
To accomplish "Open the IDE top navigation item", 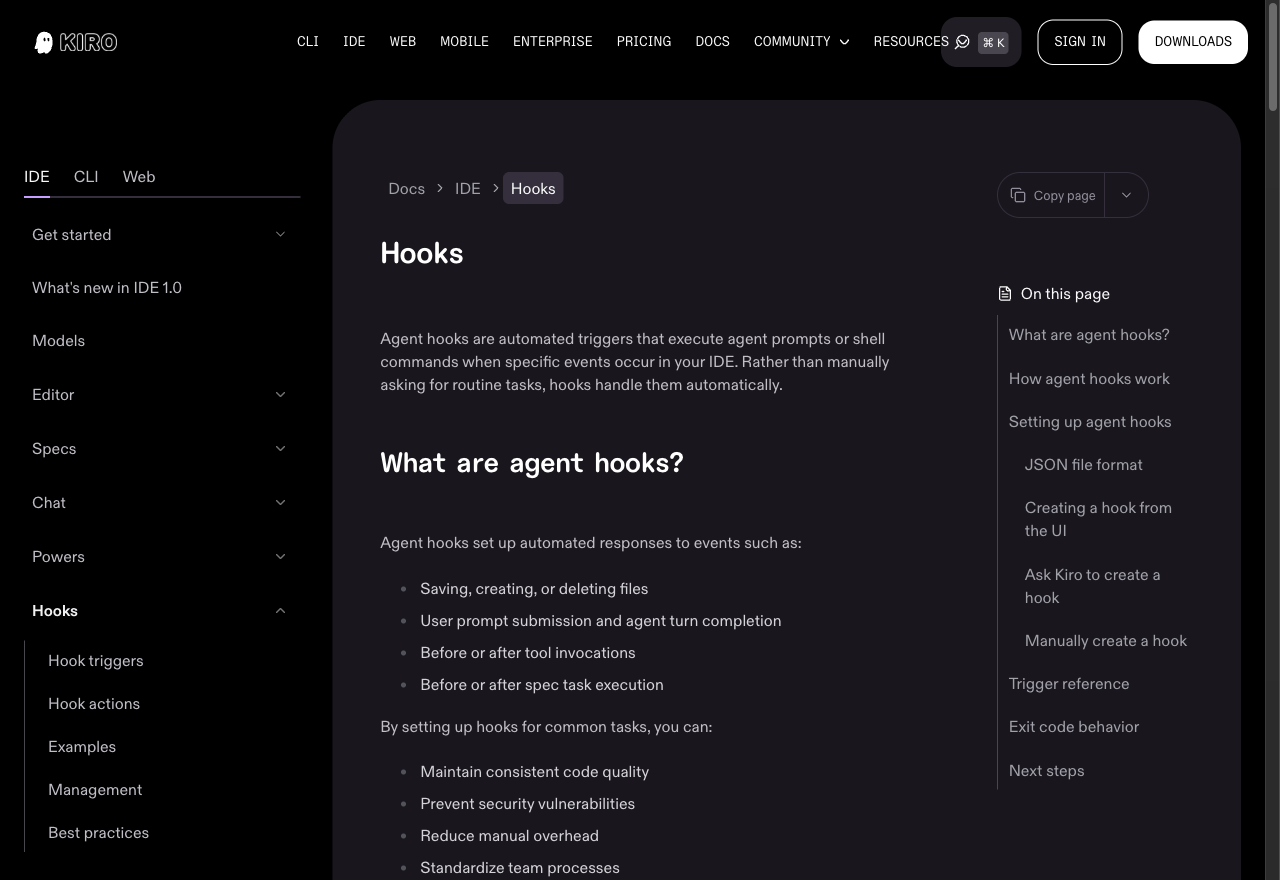I will pos(354,42).
